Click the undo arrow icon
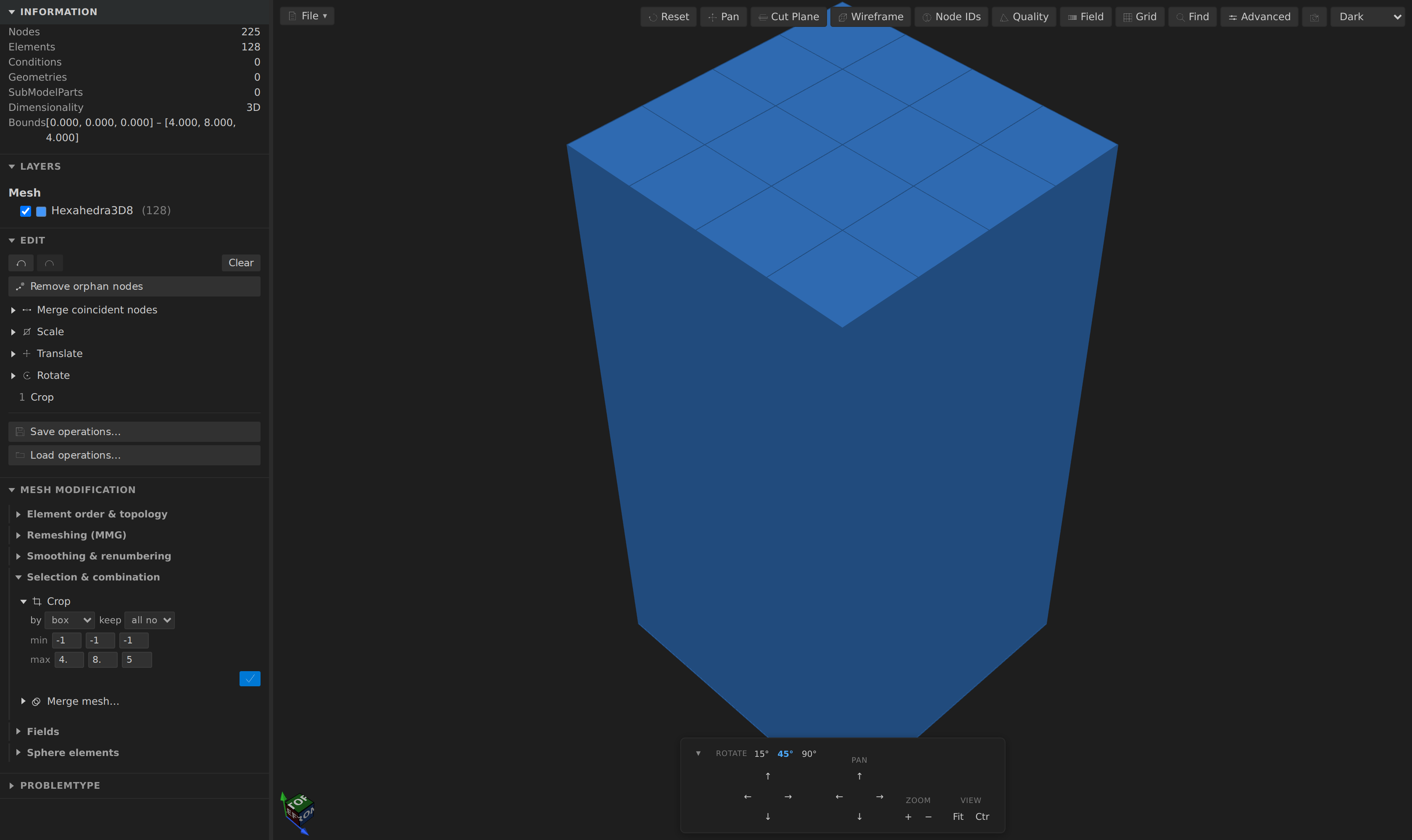The width and height of the screenshot is (1412, 840). [x=21, y=262]
